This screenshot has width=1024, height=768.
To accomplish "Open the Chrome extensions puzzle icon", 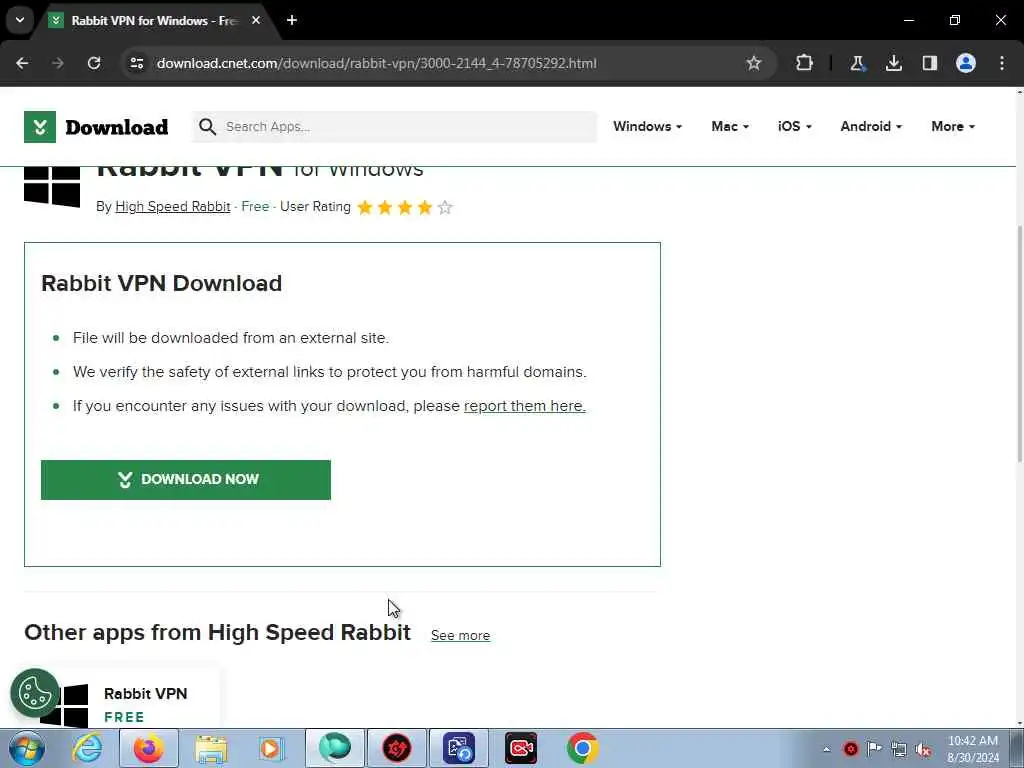I will pos(805,63).
